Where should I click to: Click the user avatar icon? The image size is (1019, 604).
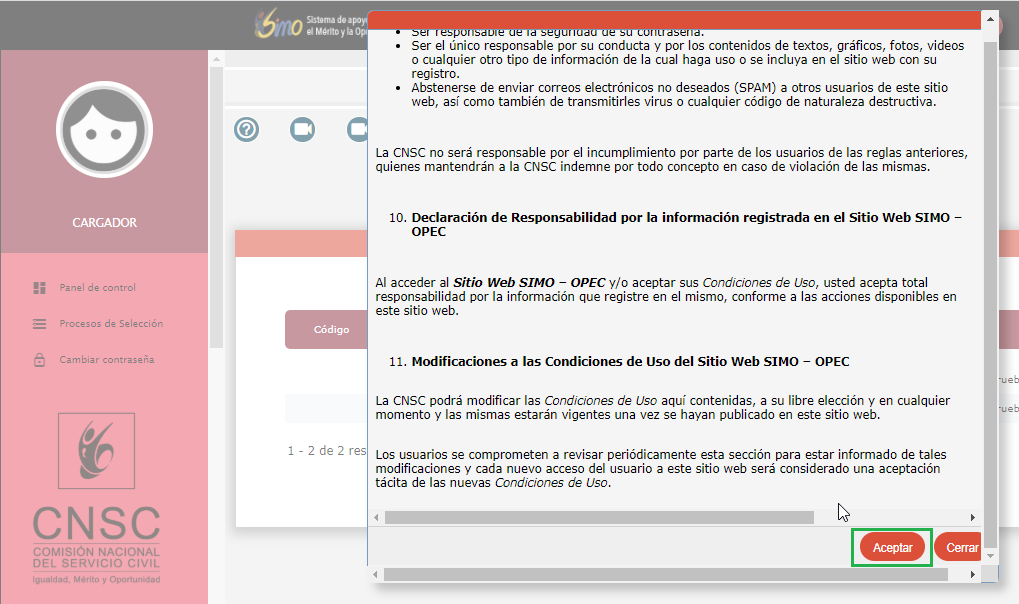tap(104, 130)
